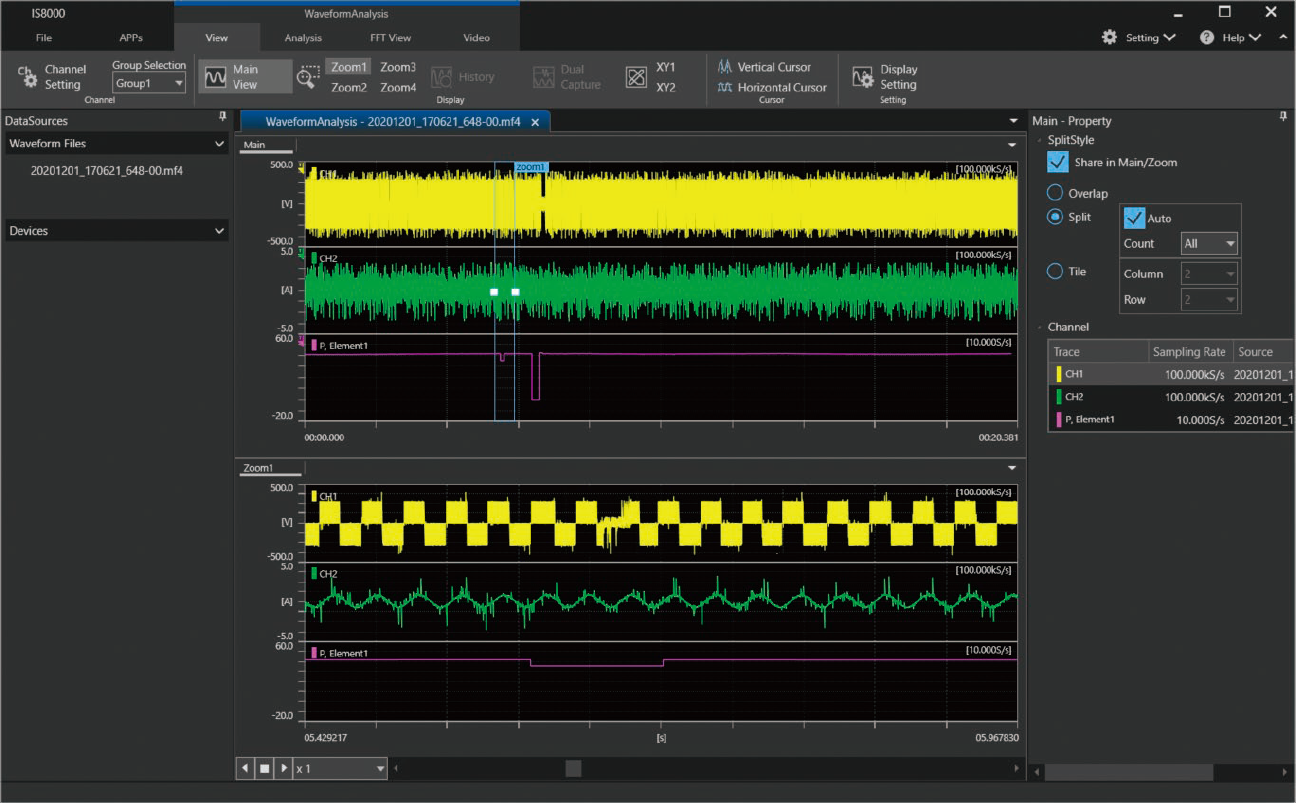Open Channel Setting

[53, 75]
